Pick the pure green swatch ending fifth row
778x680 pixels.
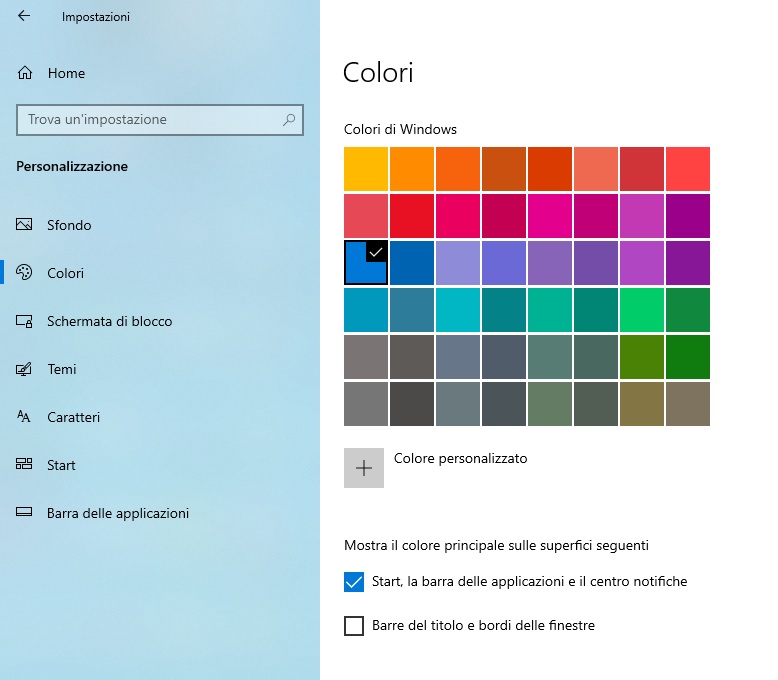[688, 356]
